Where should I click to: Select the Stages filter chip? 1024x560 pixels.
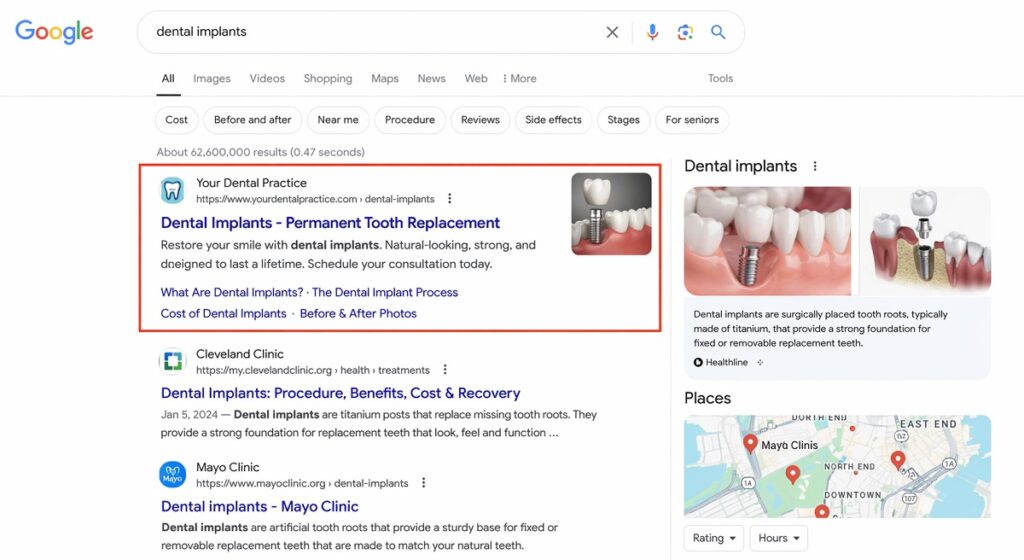[624, 120]
